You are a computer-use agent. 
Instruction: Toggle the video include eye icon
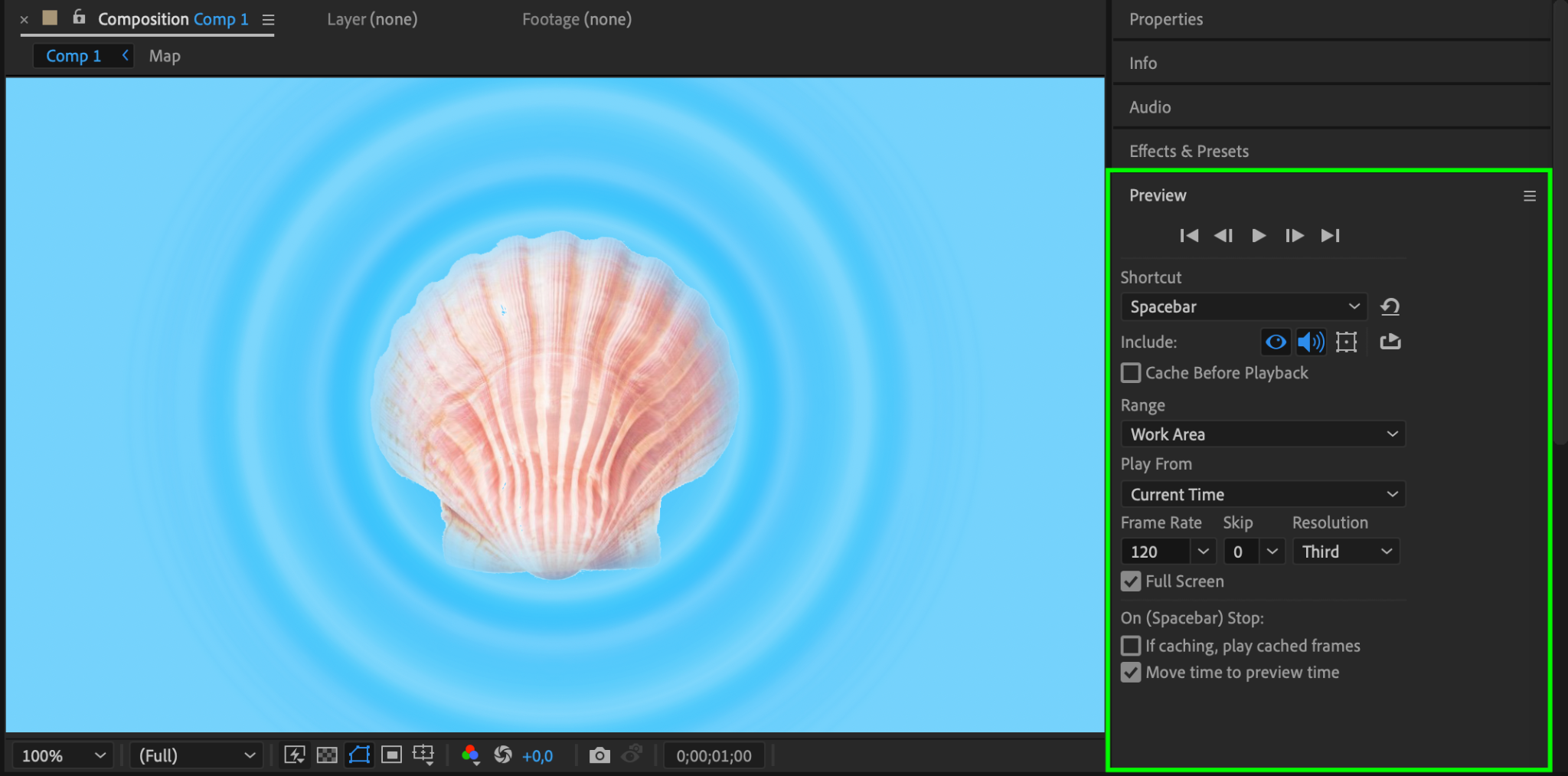(x=1276, y=342)
